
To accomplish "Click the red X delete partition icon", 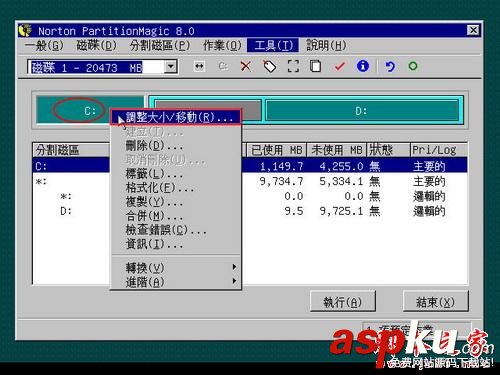I will click(x=246, y=66).
